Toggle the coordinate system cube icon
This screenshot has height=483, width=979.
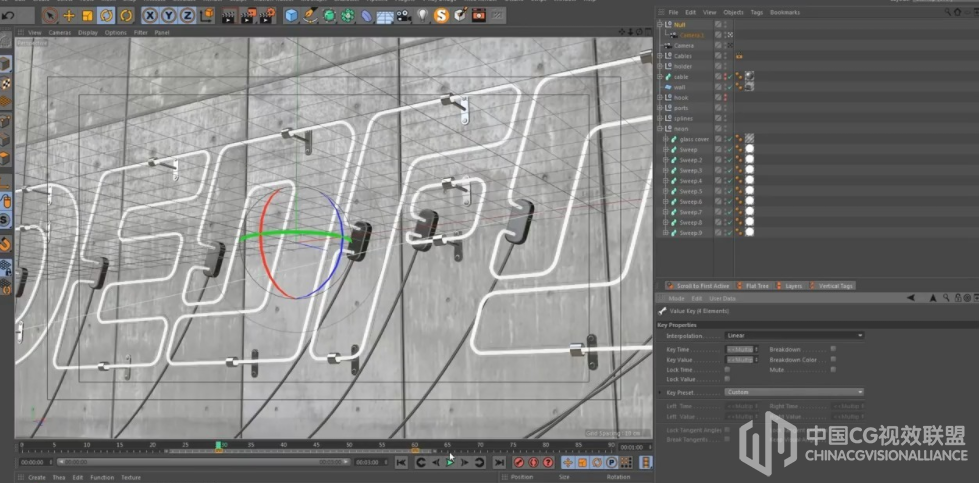point(206,16)
